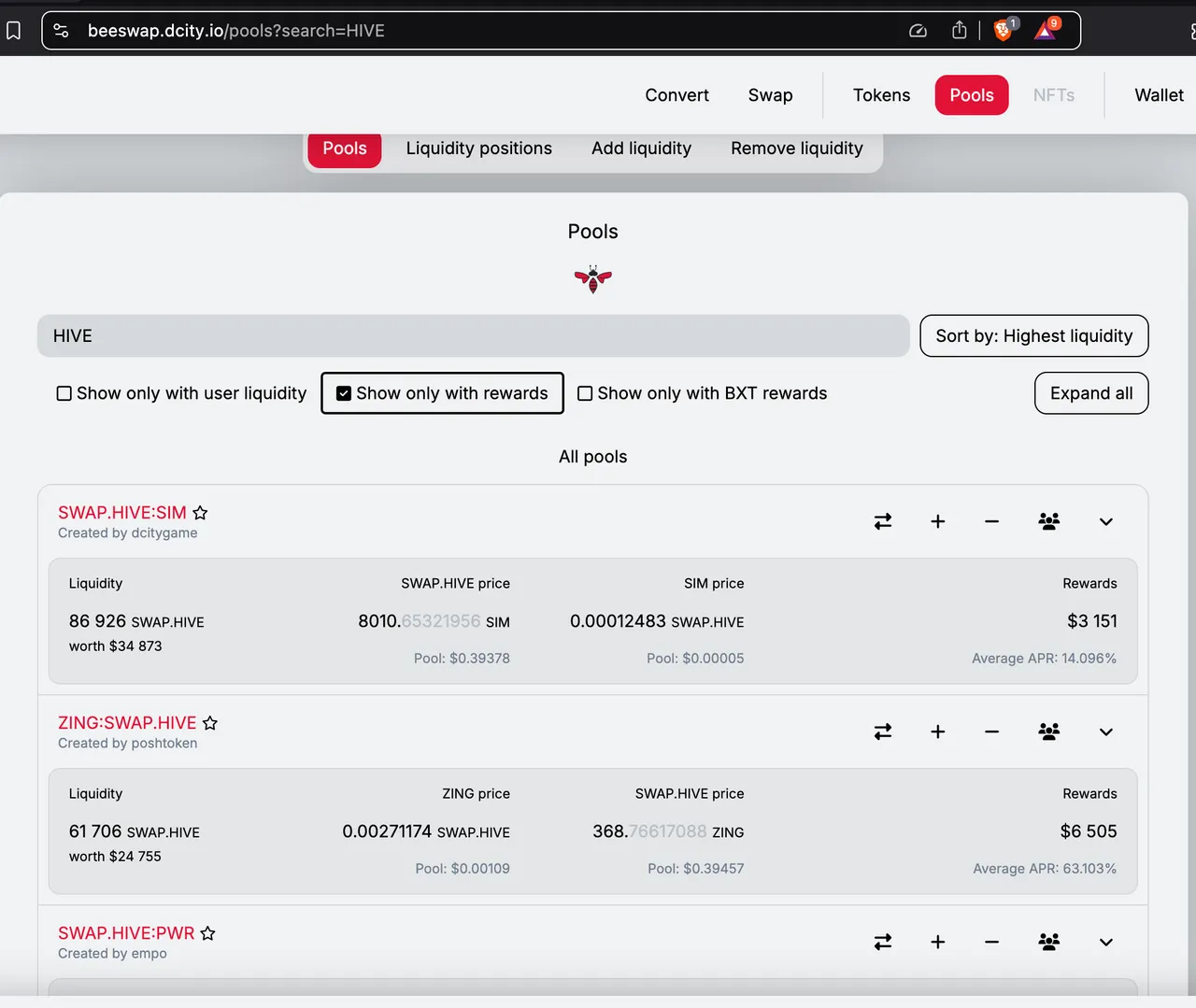The image size is (1196, 1008).
Task: Open SWAP.HIVE:SIM pool link
Action: [x=122, y=513]
